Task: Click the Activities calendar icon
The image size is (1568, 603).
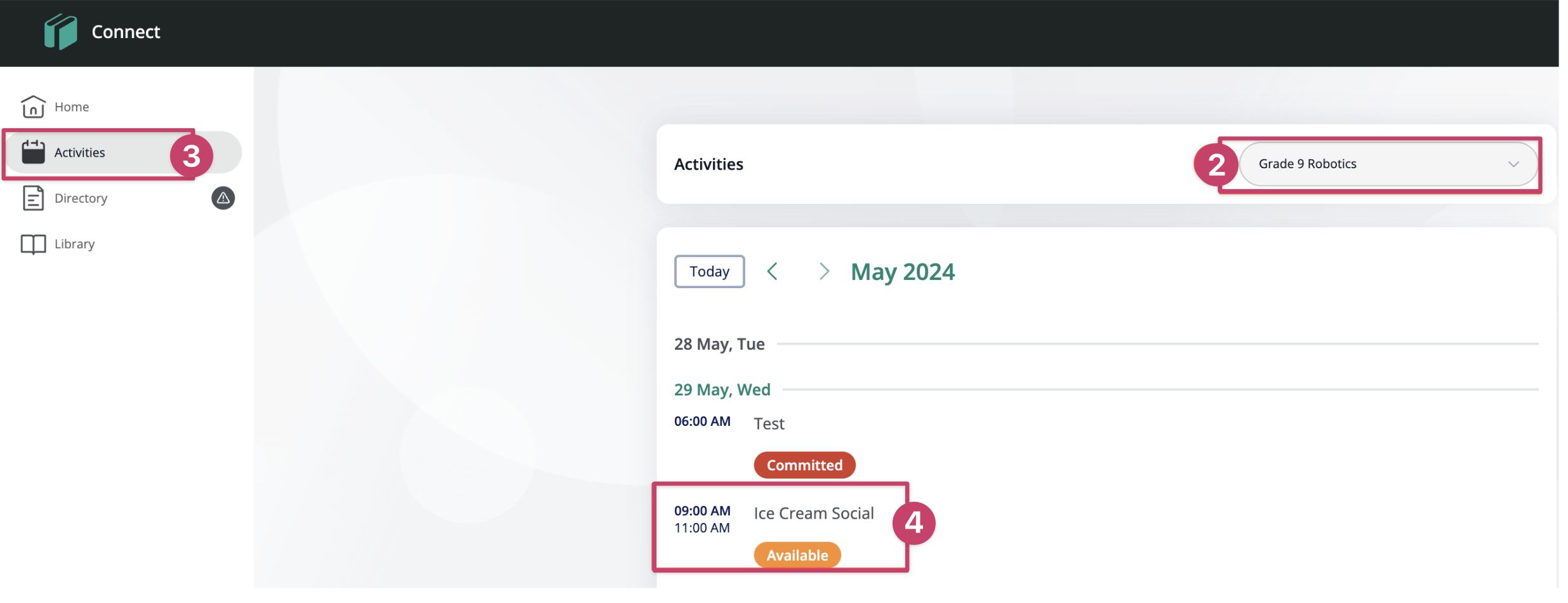Action: [x=33, y=152]
